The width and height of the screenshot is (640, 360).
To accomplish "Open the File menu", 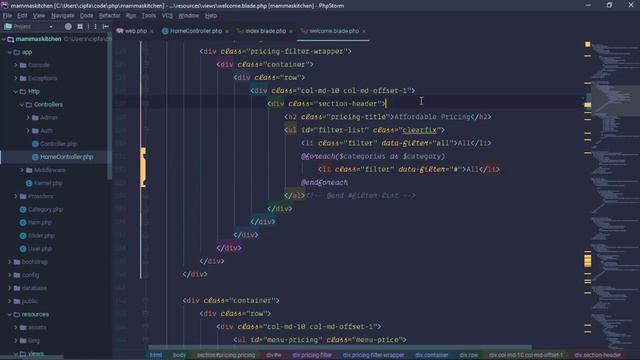I will point(7,16).
